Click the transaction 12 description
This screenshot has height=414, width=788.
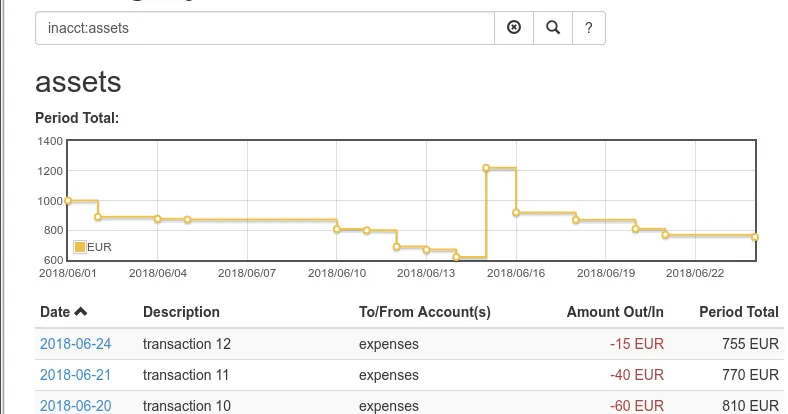187,344
